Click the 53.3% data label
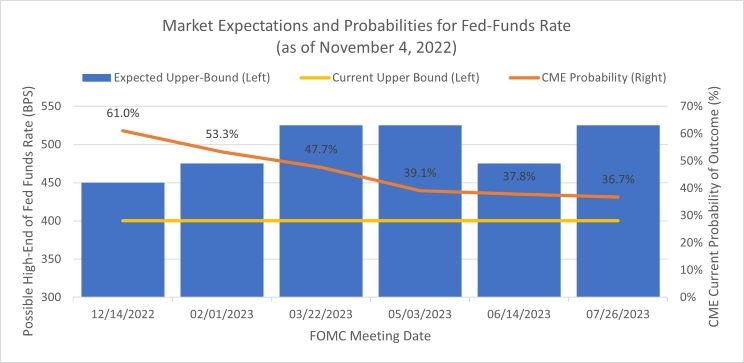This screenshot has width=744, height=363. point(222,134)
